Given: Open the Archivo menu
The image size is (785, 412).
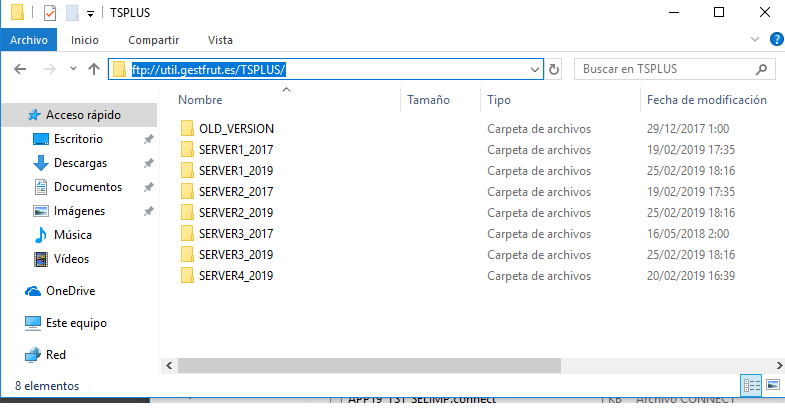Looking at the screenshot, I should click(x=29, y=40).
